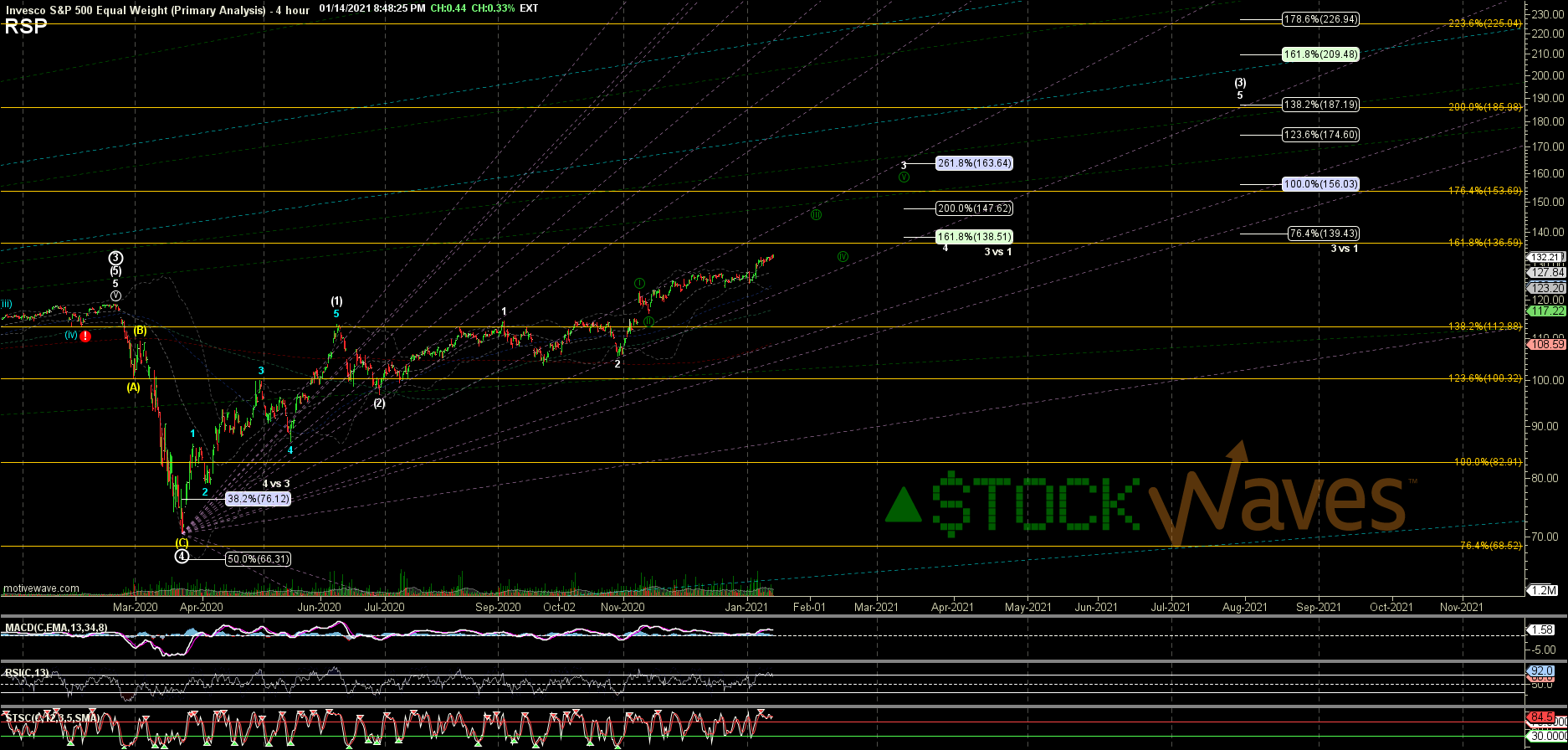Screen dimensions: 1568x750
Task: Open the RSI(C,13) indicator label
Action: point(27,672)
